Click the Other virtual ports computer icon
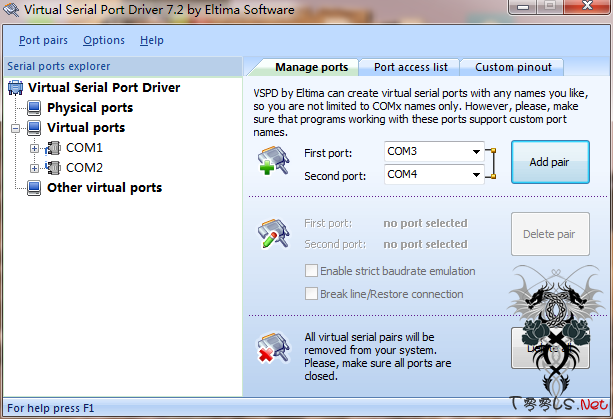 pos(34,188)
